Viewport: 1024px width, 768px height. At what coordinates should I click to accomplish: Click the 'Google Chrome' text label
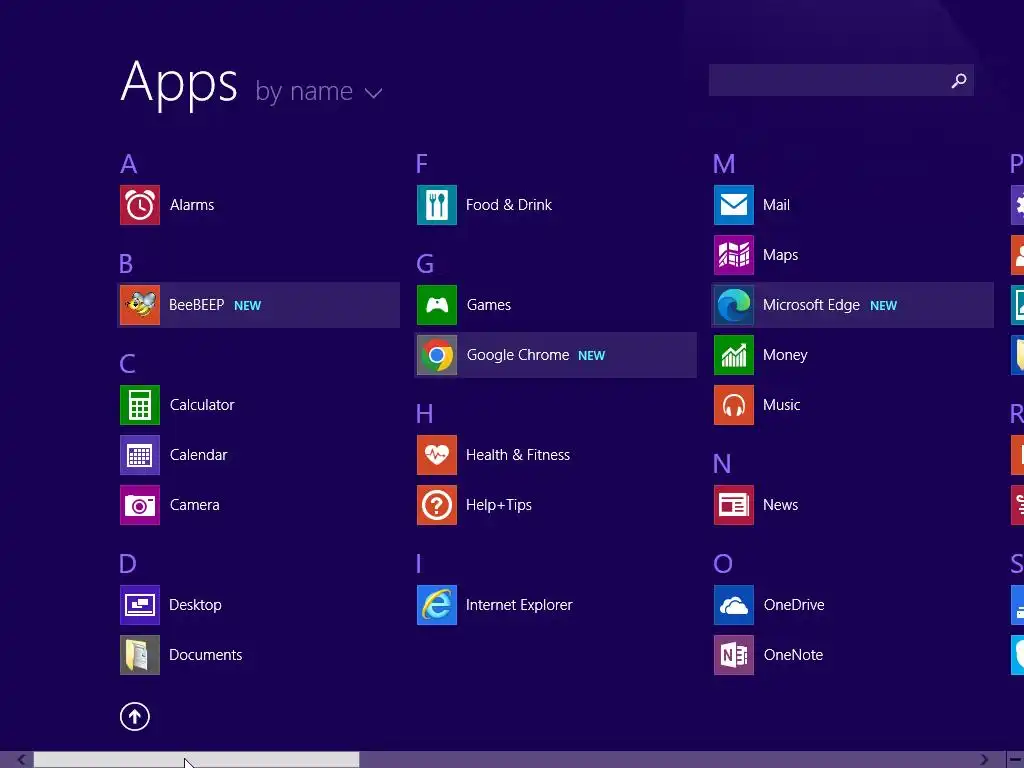point(518,355)
